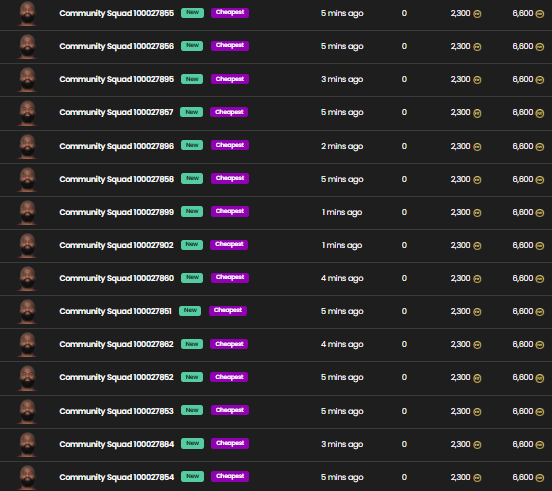Click coin icon beside 6,600 in Squad 100027852 row
552x491 pixels.
point(540,379)
